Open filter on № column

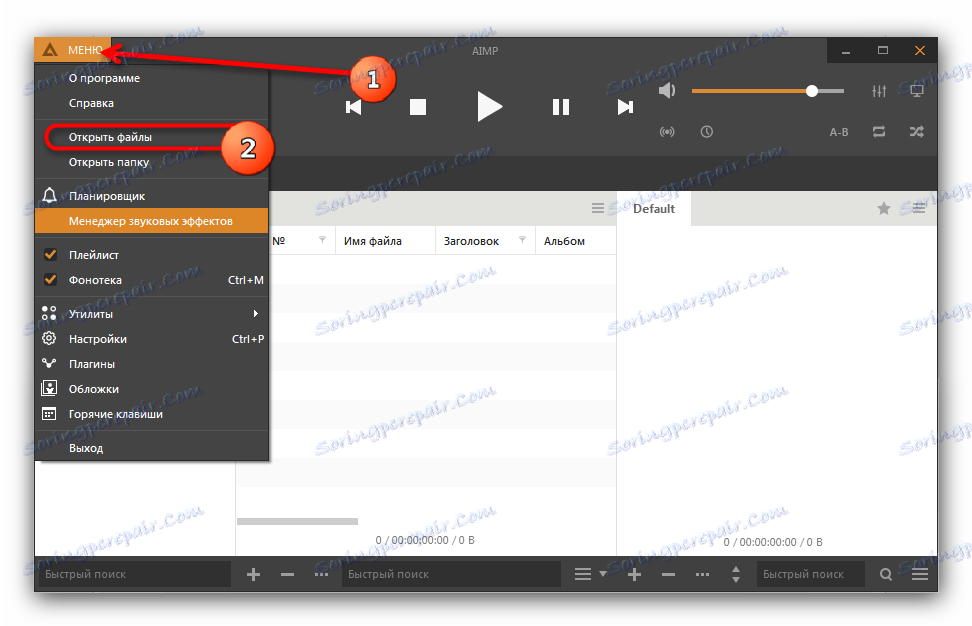pos(322,240)
